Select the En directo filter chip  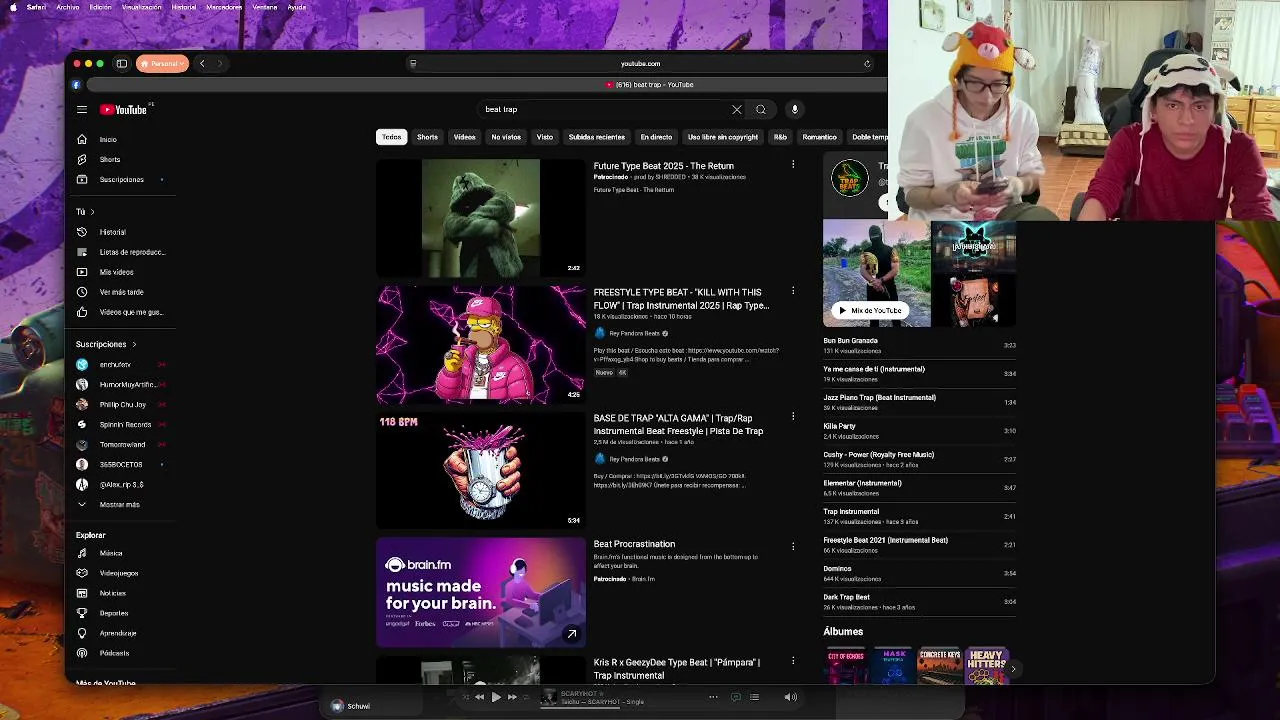point(656,137)
